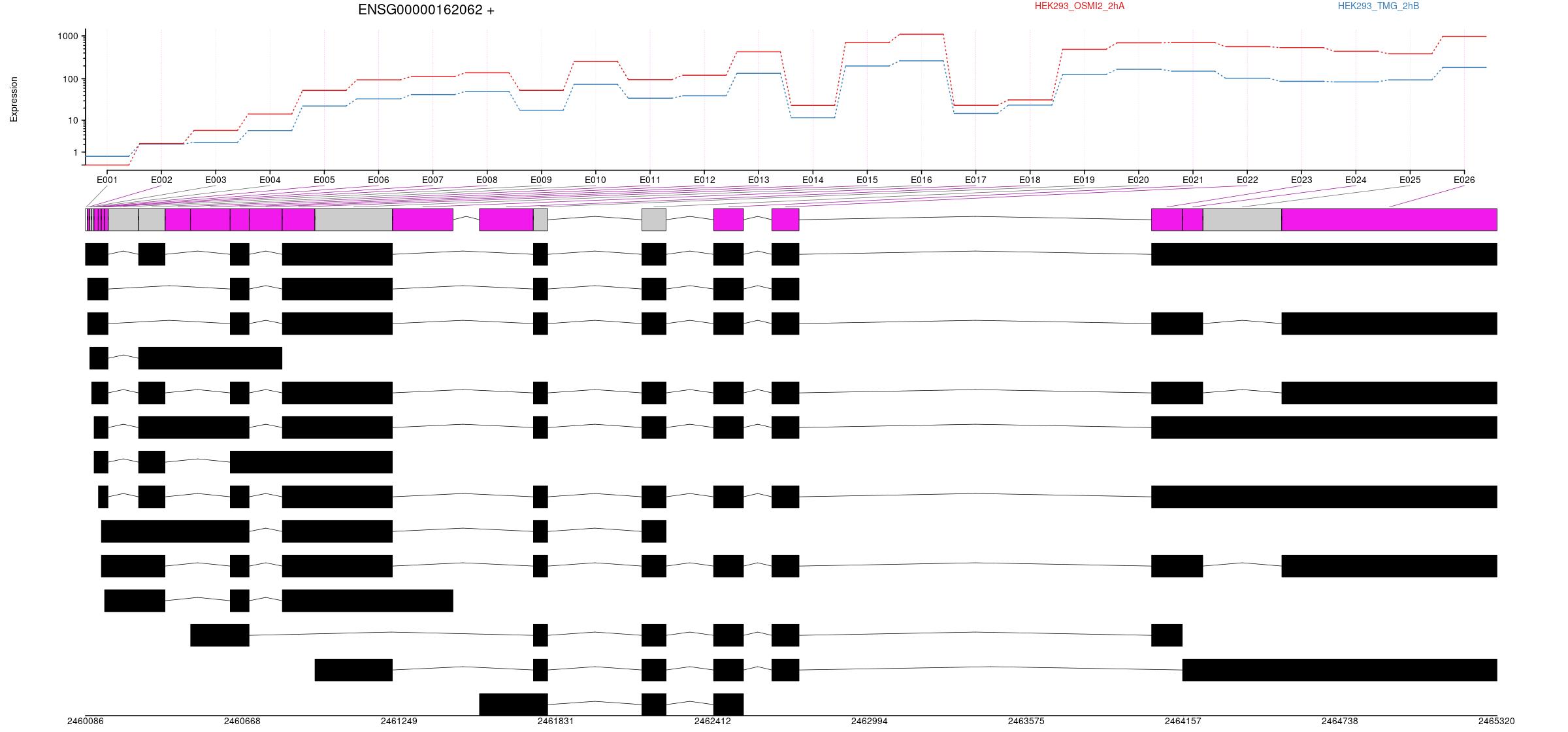Select the HEK293_OSMI2_2hA legend label
1568x732 pixels.
(1079, 6)
